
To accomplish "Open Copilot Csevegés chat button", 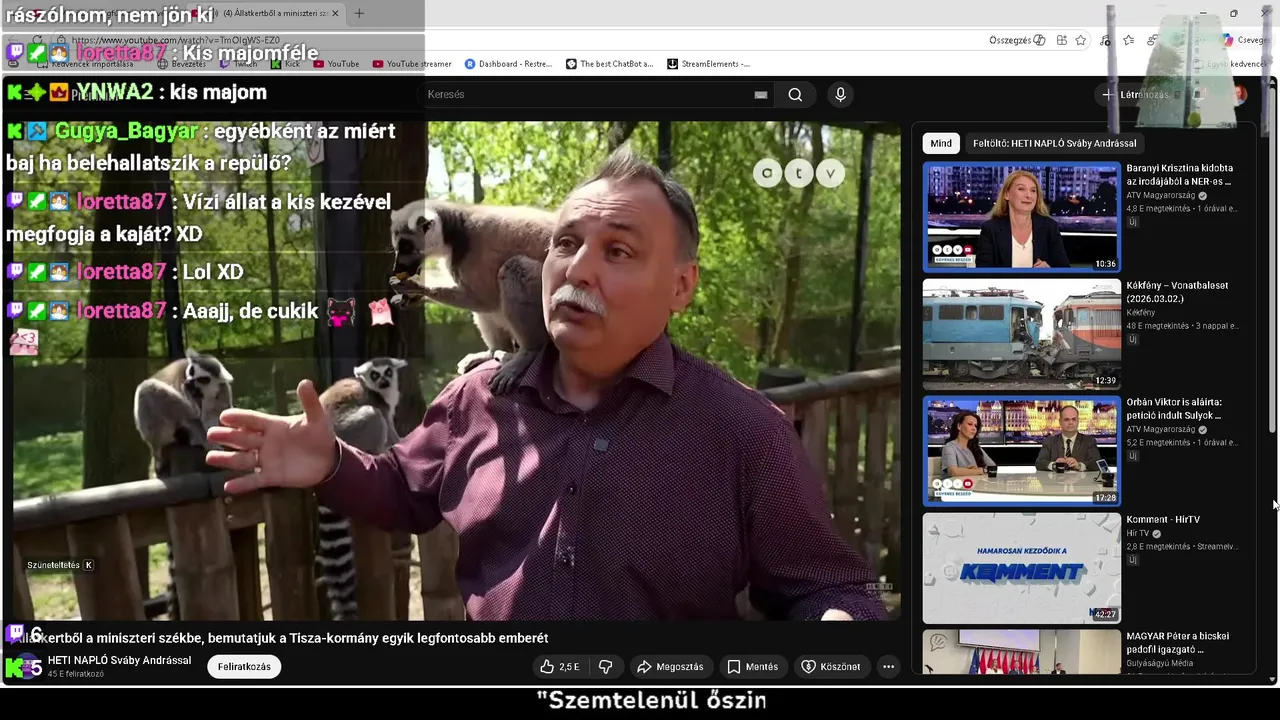I will tap(1244, 40).
